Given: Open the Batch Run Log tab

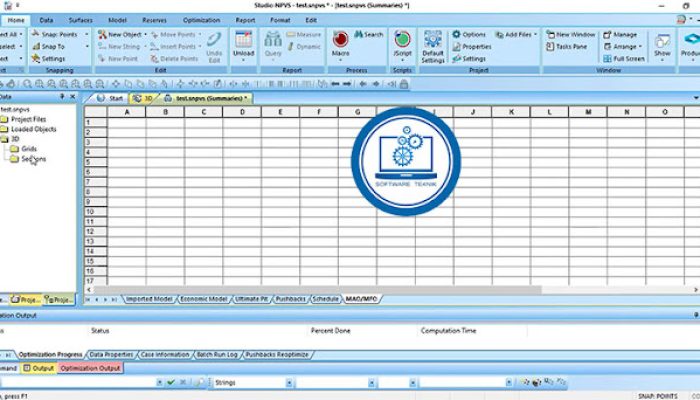Looking at the screenshot, I should tap(217, 354).
